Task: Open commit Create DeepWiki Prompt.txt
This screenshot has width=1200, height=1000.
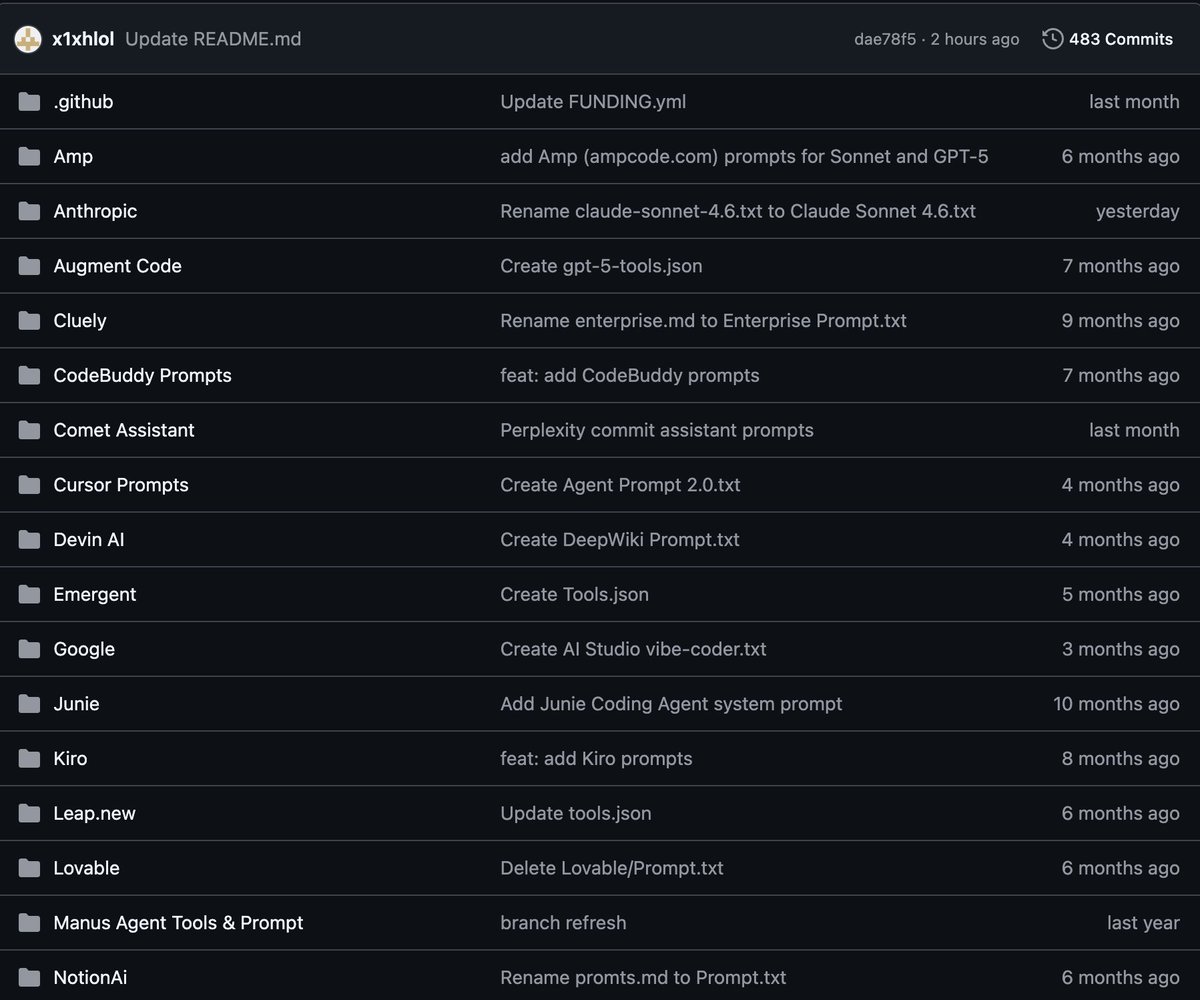Action: [620, 540]
